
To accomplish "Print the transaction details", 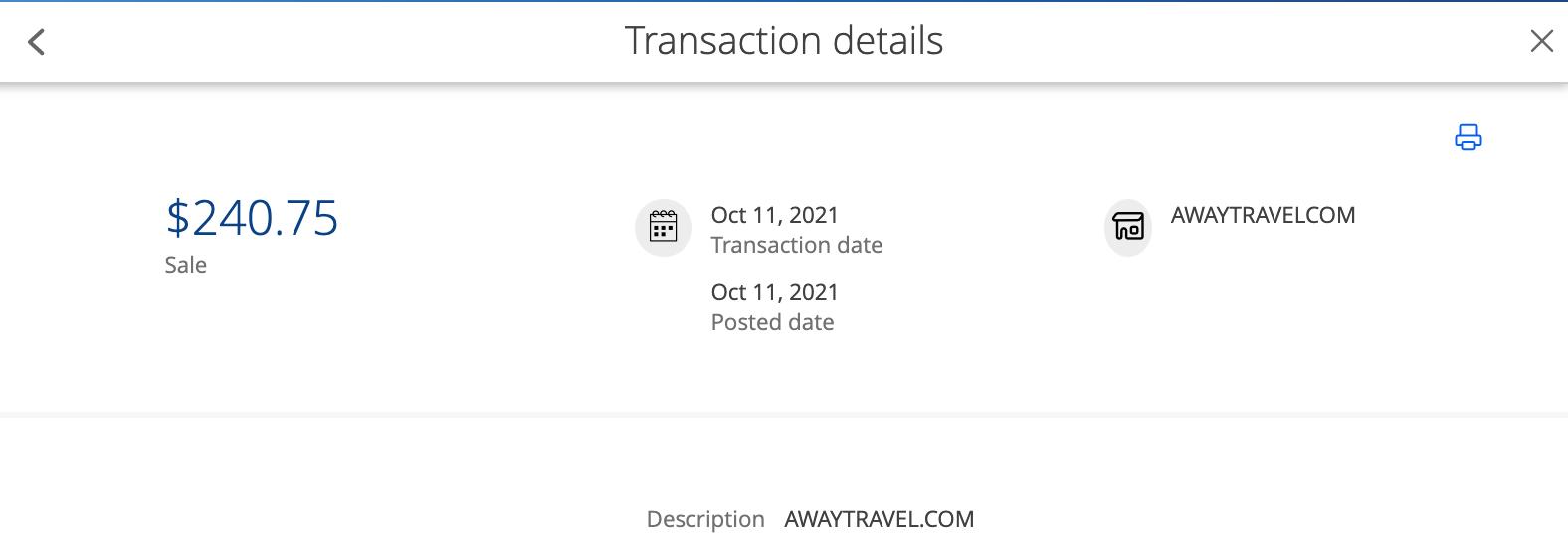I will (x=1468, y=137).
